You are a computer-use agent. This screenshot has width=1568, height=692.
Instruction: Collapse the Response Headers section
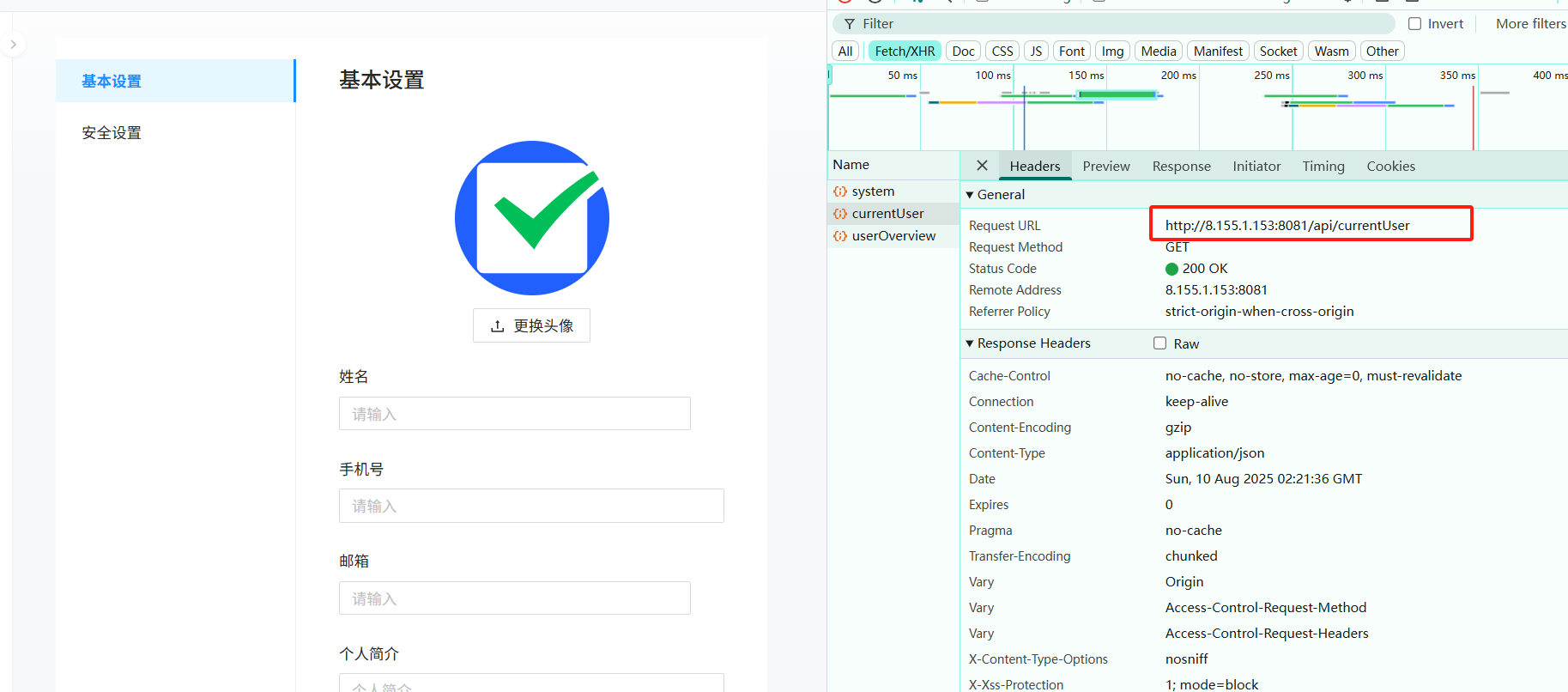[x=970, y=343]
